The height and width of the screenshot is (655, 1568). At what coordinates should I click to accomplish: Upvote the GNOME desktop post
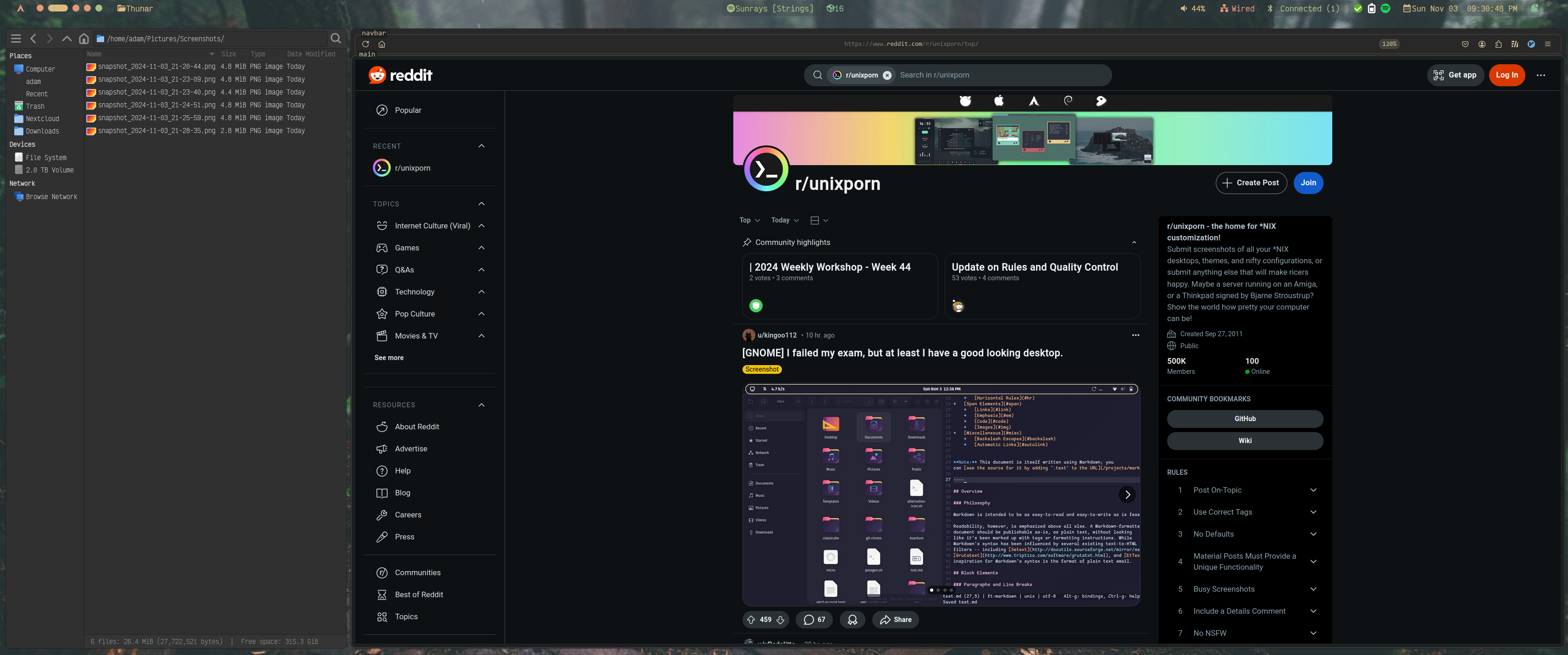click(751, 620)
